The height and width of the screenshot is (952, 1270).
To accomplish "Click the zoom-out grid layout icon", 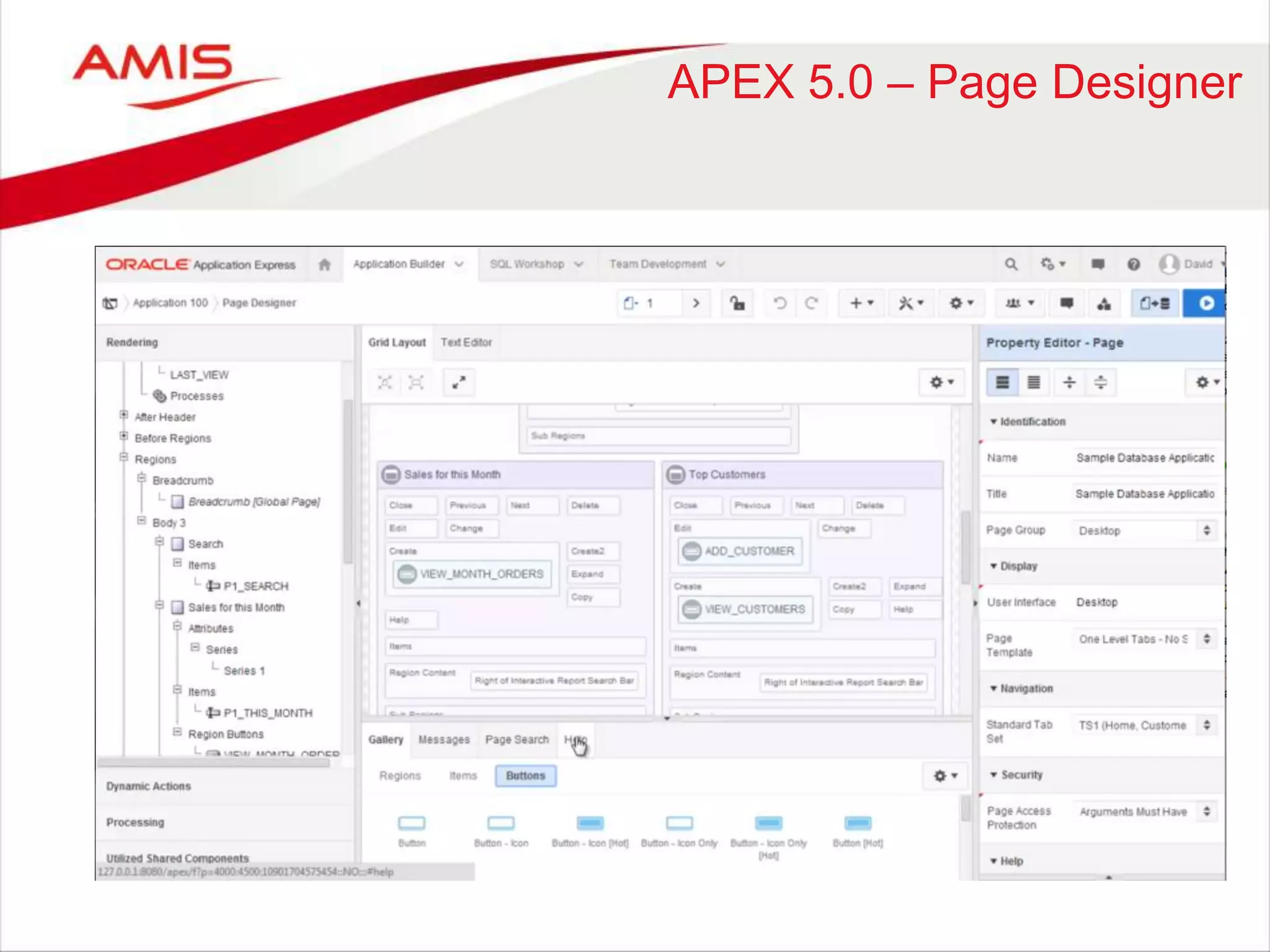I will [416, 382].
